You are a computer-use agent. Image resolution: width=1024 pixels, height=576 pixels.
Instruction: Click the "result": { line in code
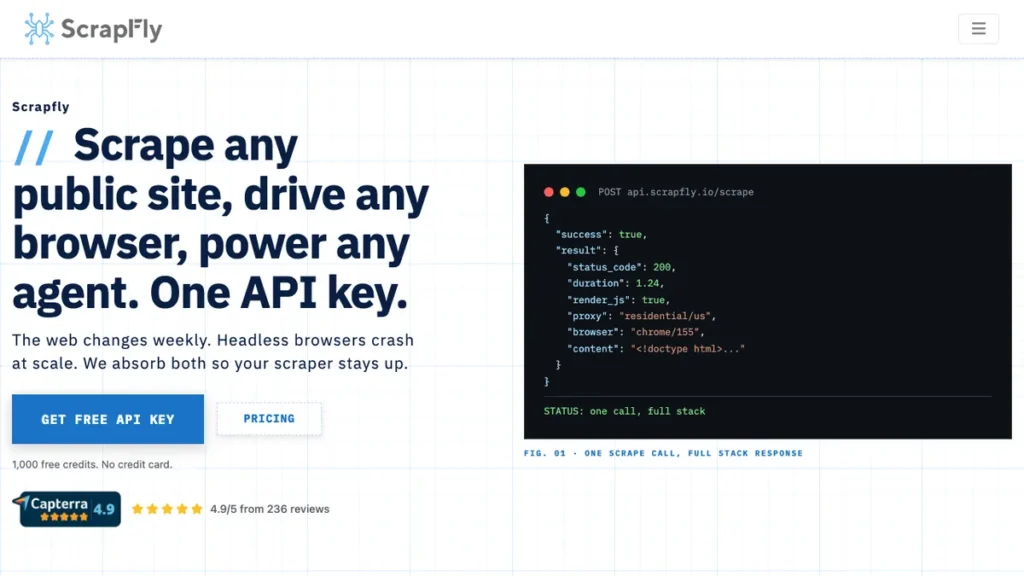pyautogui.click(x=587, y=251)
